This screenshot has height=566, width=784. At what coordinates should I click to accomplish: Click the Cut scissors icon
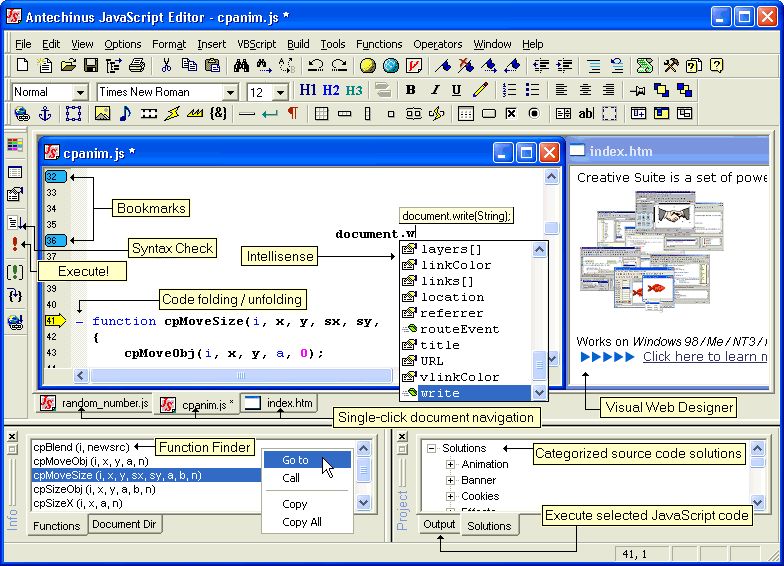pos(166,66)
